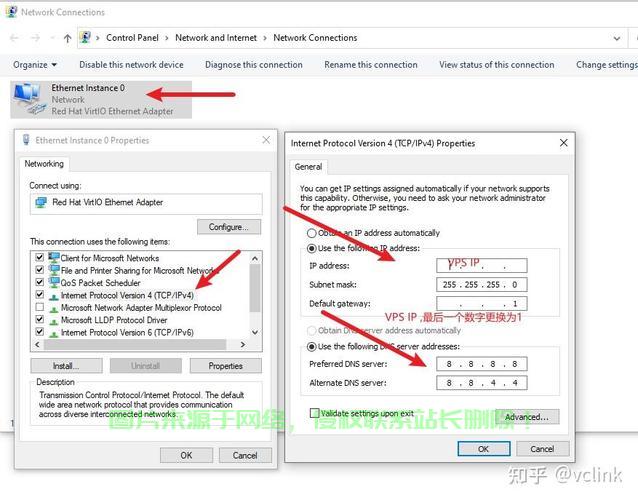
Task: Enable Validate settings upon exit
Action: [314, 413]
